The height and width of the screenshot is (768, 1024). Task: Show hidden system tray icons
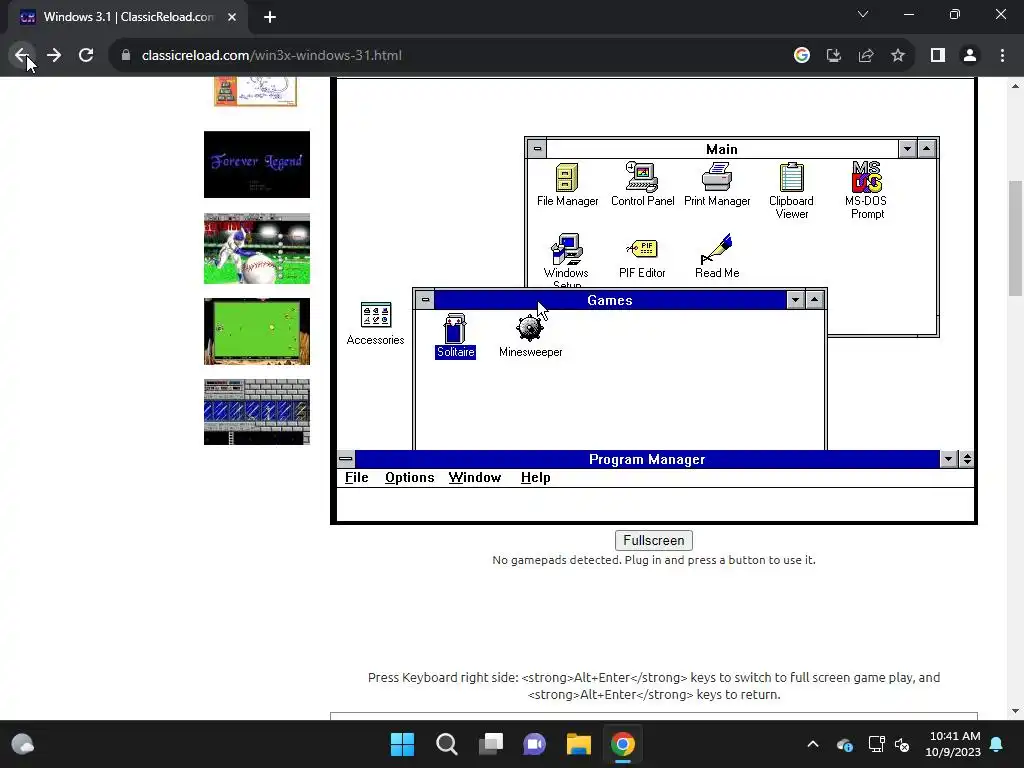pyautogui.click(x=812, y=744)
